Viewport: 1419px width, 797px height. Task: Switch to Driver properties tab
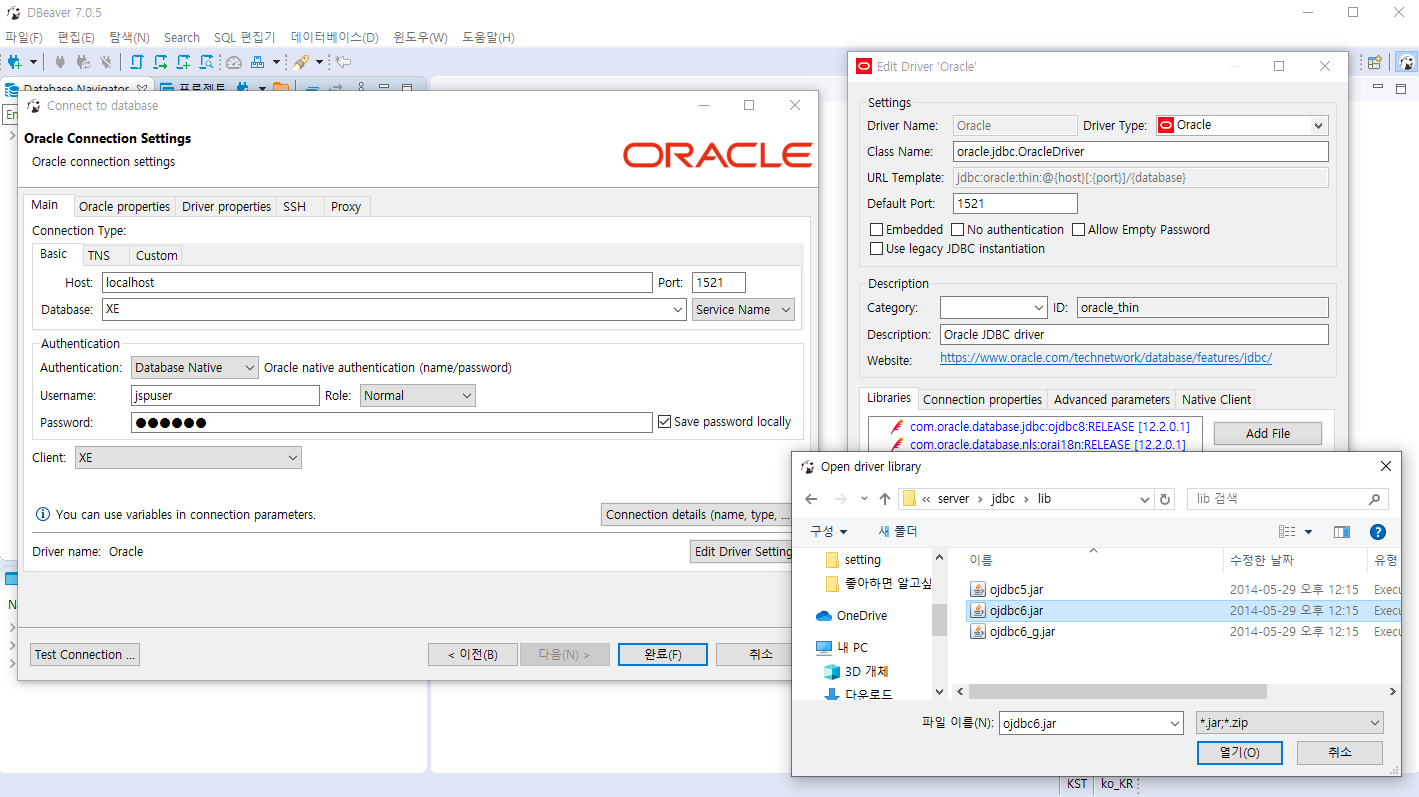coord(227,207)
